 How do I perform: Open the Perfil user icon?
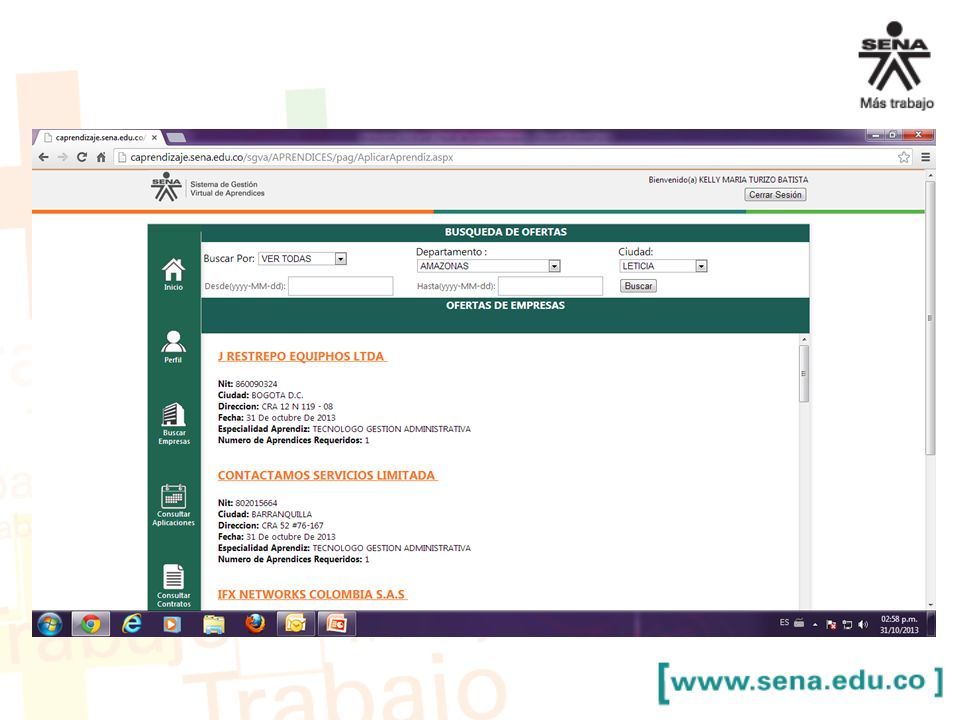point(173,347)
